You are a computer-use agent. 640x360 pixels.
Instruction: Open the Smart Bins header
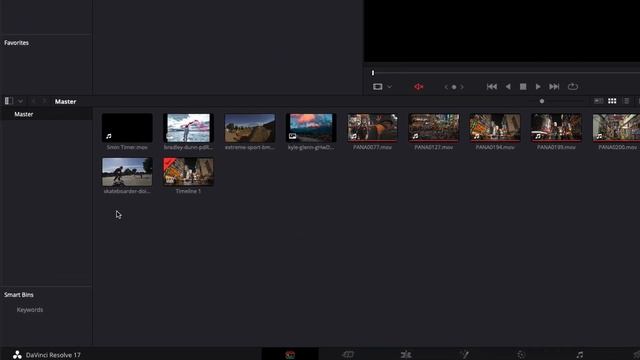pyautogui.click(x=19, y=294)
